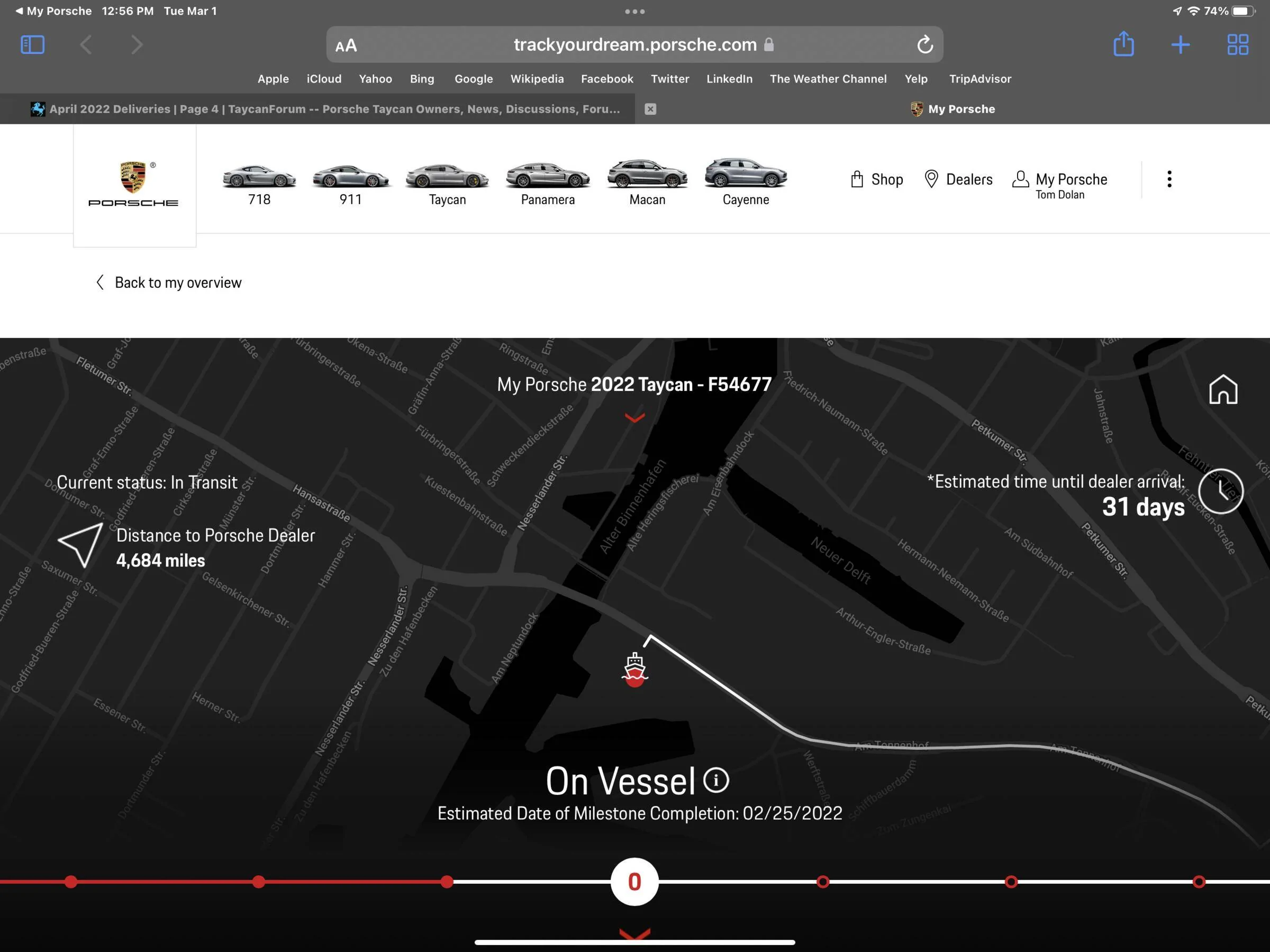Click the second upcoming hollow milestone dot
Viewport: 1270px width, 952px height.
(1011, 882)
